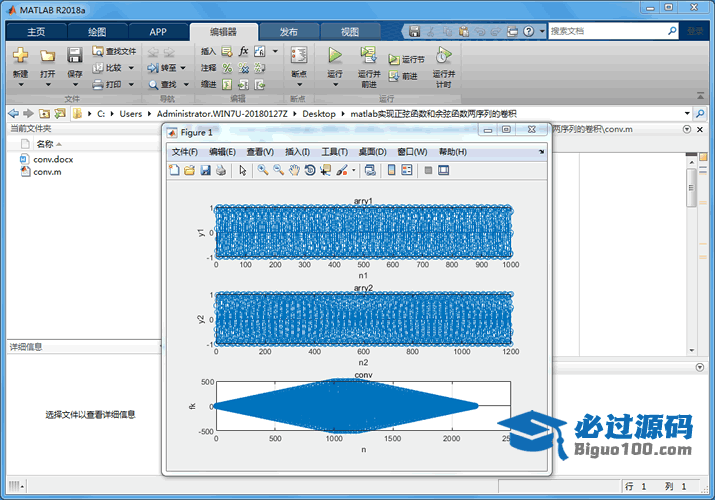Open File (文件) menu in Figure 1
This screenshot has width=715, height=500.
tap(184, 152)
